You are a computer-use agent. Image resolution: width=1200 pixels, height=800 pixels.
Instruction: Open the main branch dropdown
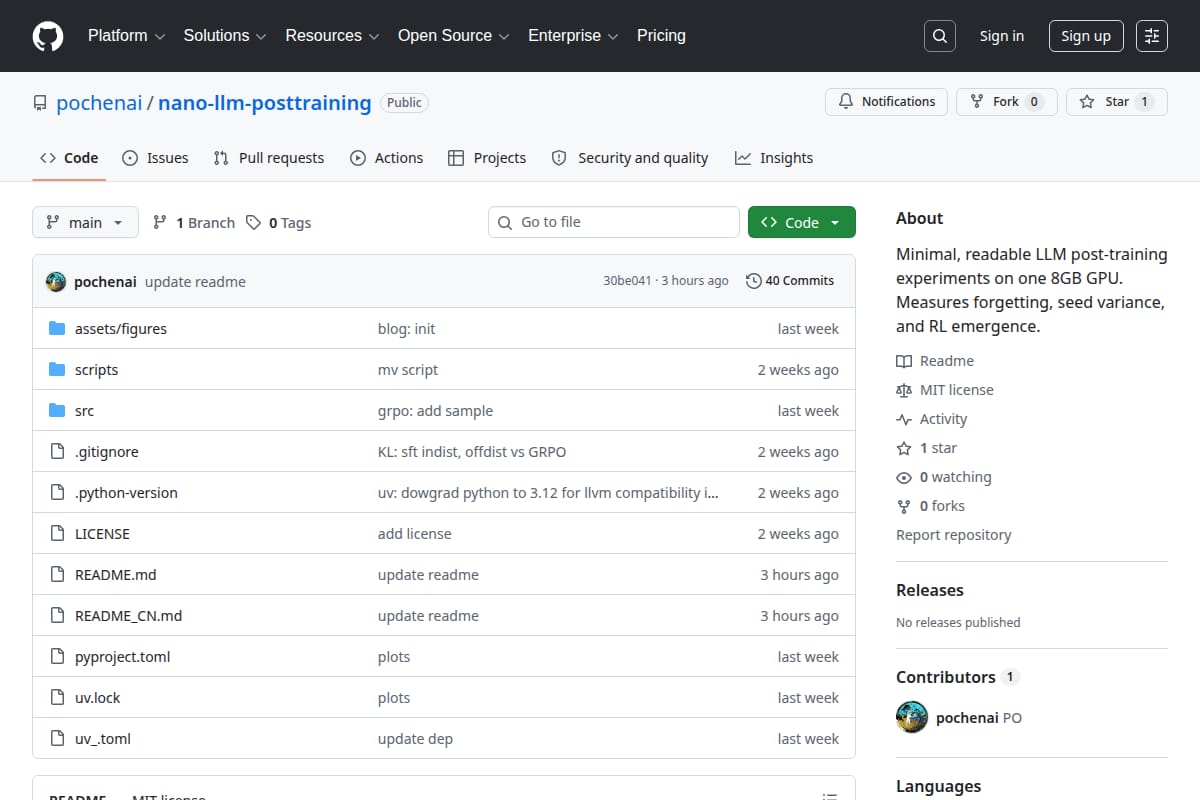click(85, 222)
